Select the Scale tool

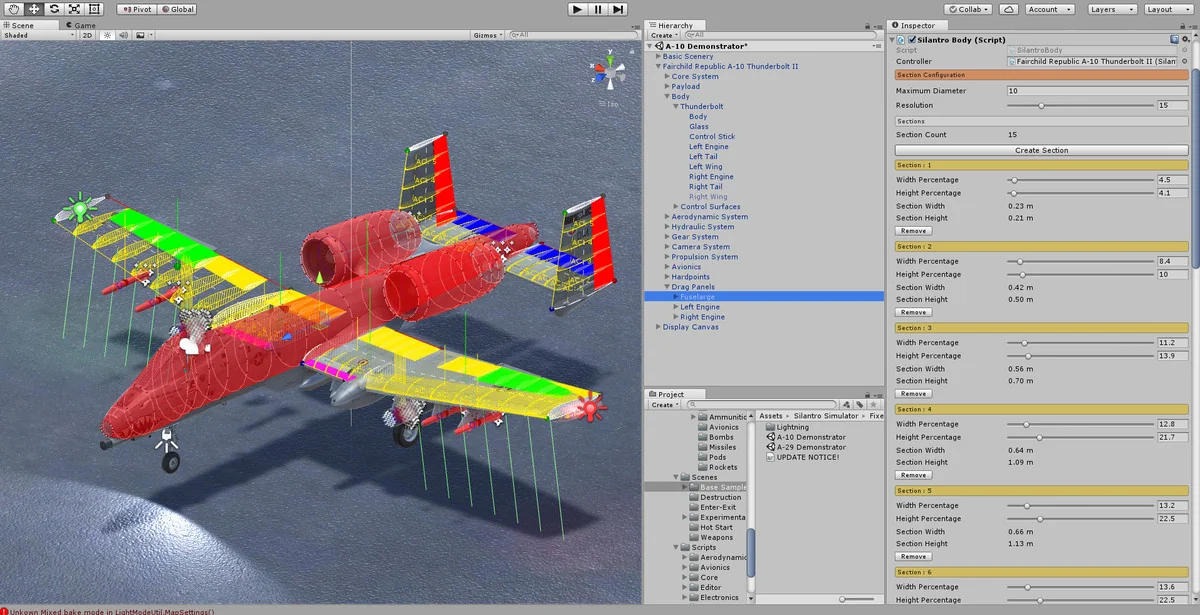pyautogui.click(x=74, y=9)
